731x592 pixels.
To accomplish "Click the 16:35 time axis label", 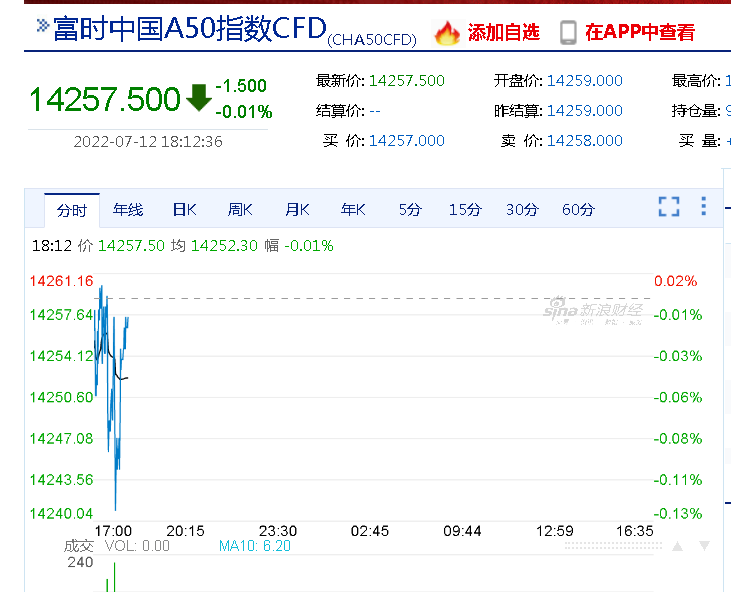I will (634, 531).
